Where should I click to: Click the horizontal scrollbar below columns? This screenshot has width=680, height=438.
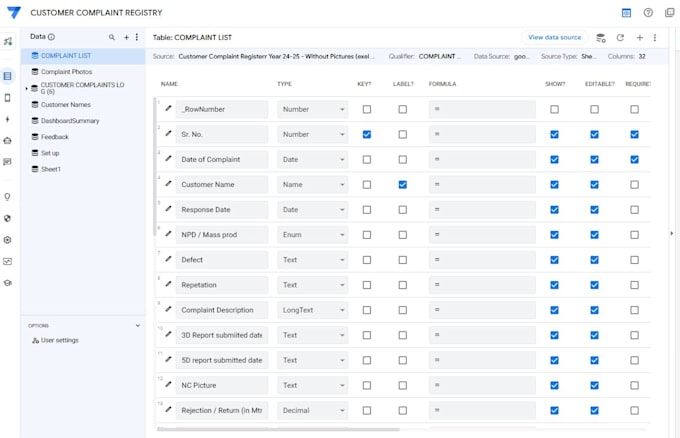point(278,429)
